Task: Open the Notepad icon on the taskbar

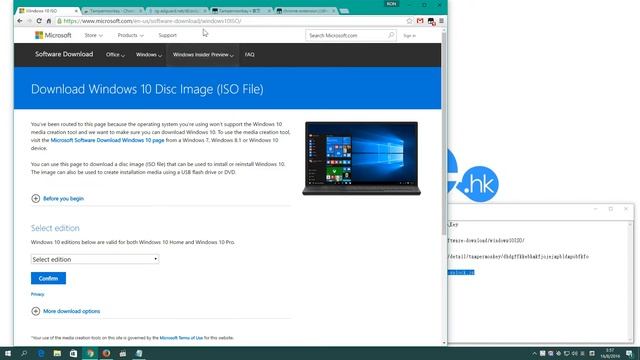Action: point(139,353)
